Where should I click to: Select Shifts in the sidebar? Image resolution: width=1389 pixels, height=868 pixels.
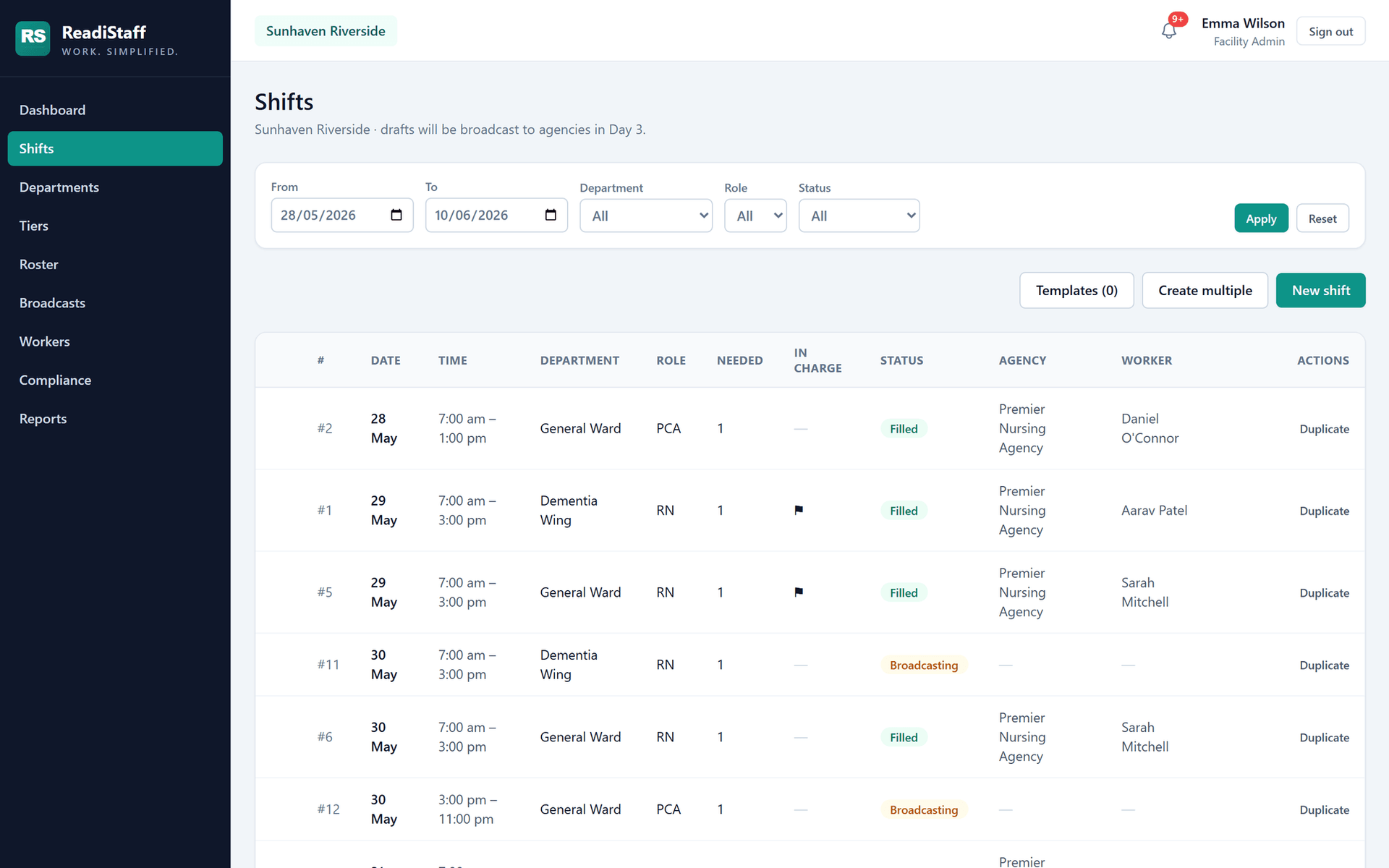pos(115,148)
